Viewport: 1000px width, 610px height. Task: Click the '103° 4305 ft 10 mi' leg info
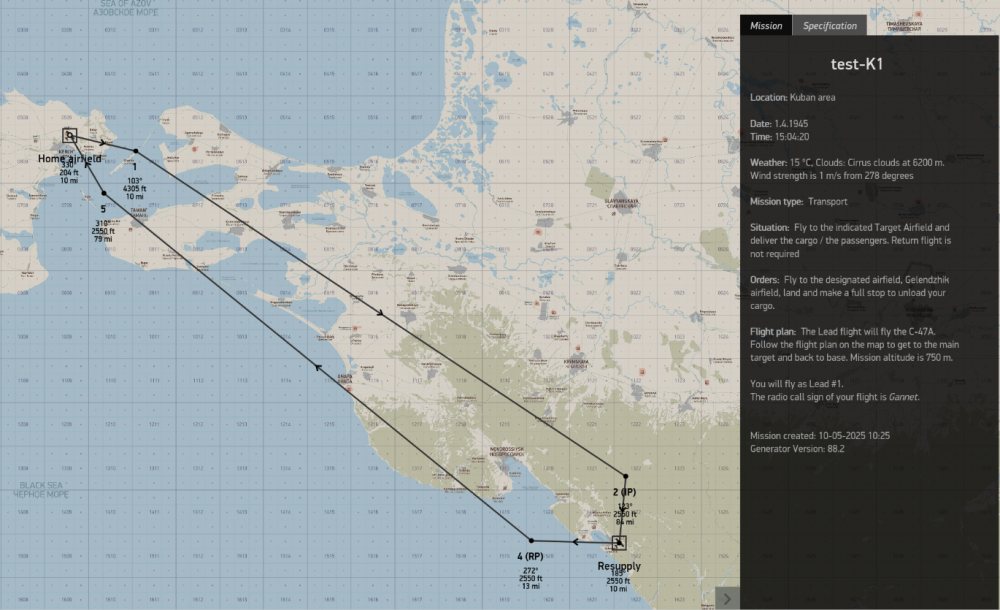click(x=135, y=189)
